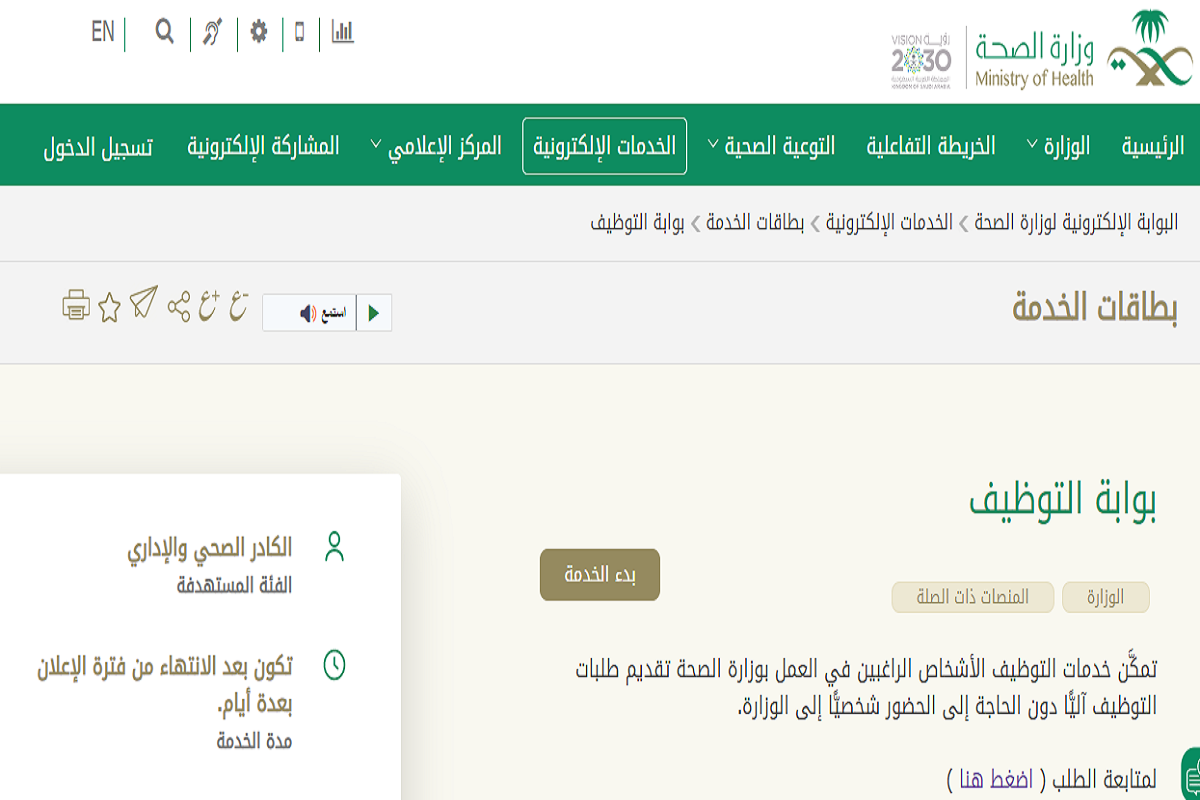Select the الخدمات الإلكترونية menu item

[x=604, y=145]
